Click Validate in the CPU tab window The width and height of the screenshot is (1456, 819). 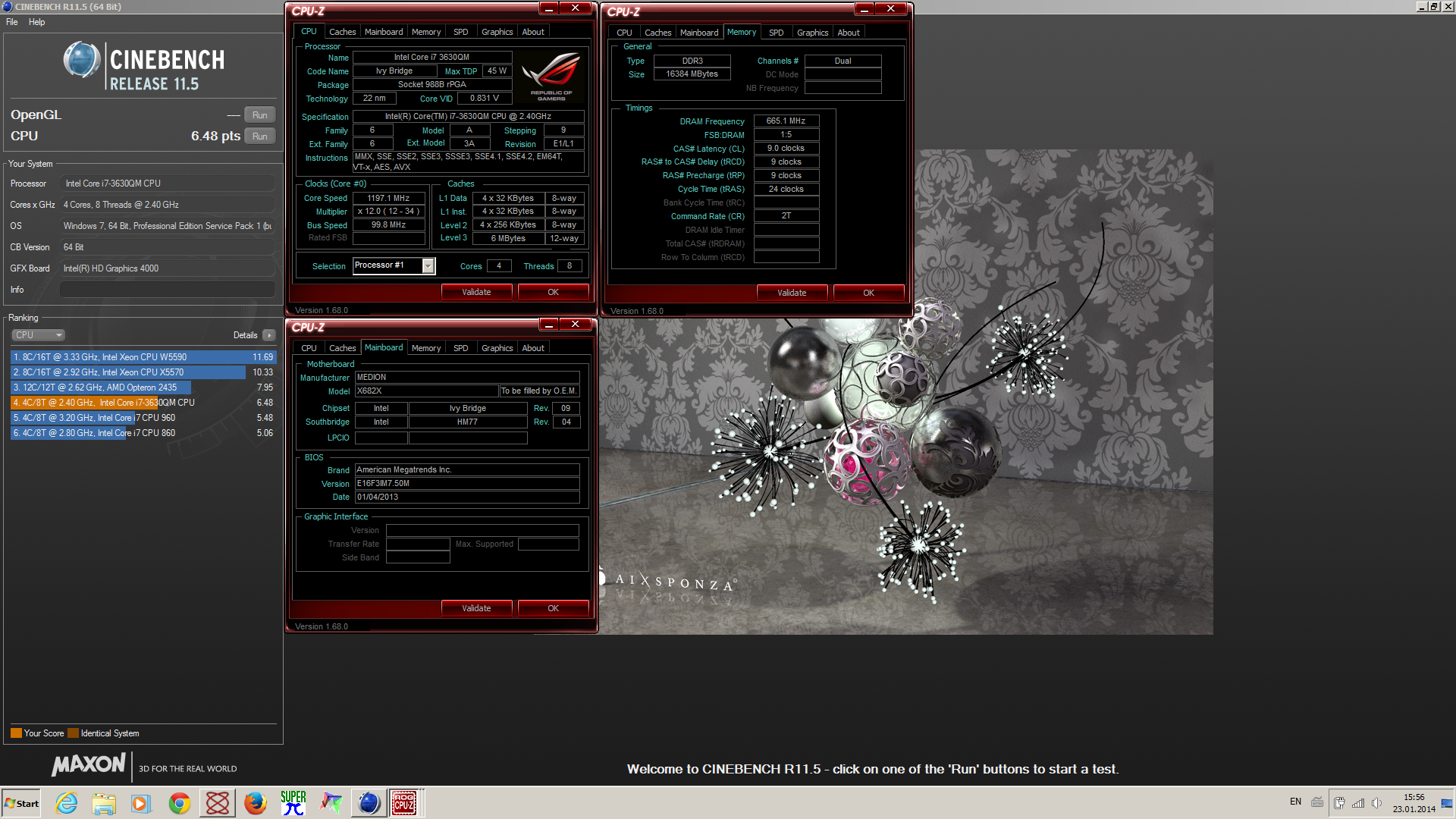coord(477,292)
